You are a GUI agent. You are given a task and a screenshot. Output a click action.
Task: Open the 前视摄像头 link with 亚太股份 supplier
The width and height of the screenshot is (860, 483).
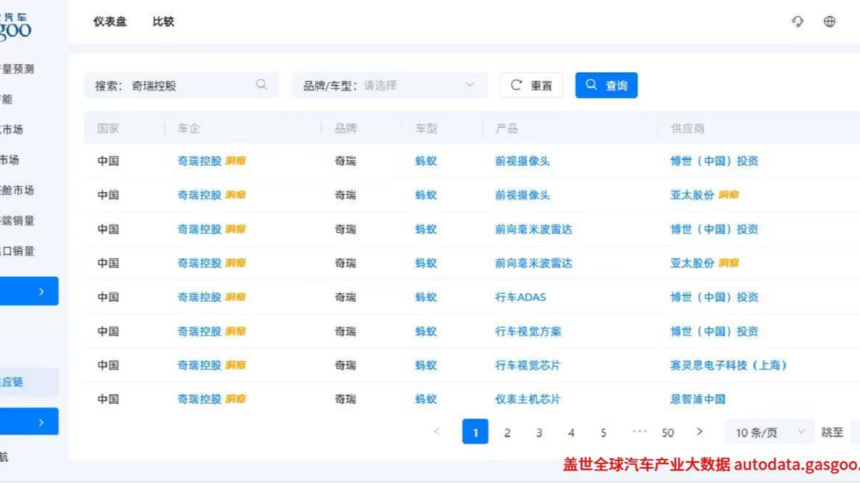522,195
